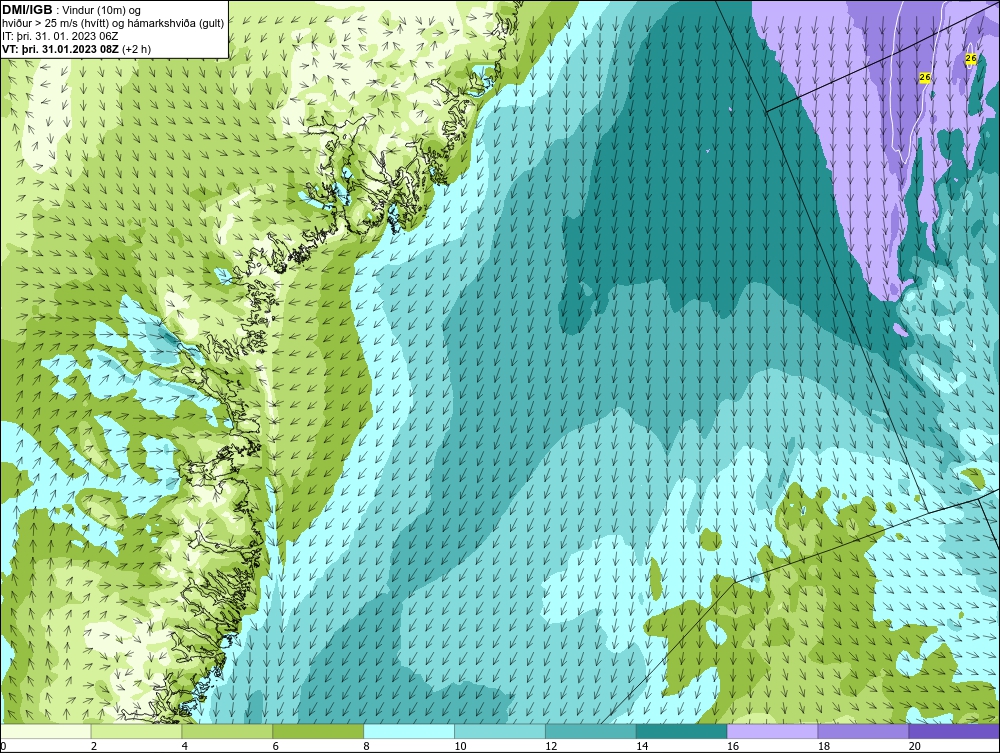Select the 16–18 m/s lavender legend swatch
Screen dimensions: 1000x753
pyautogui.click(x=772, y=731)
